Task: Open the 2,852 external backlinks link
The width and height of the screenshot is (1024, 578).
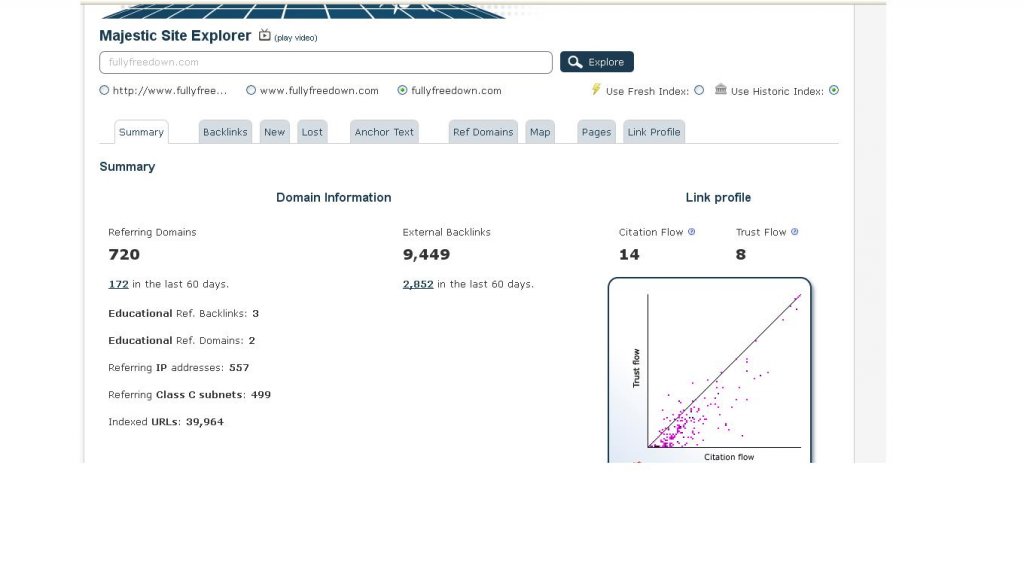Action: 418,284
